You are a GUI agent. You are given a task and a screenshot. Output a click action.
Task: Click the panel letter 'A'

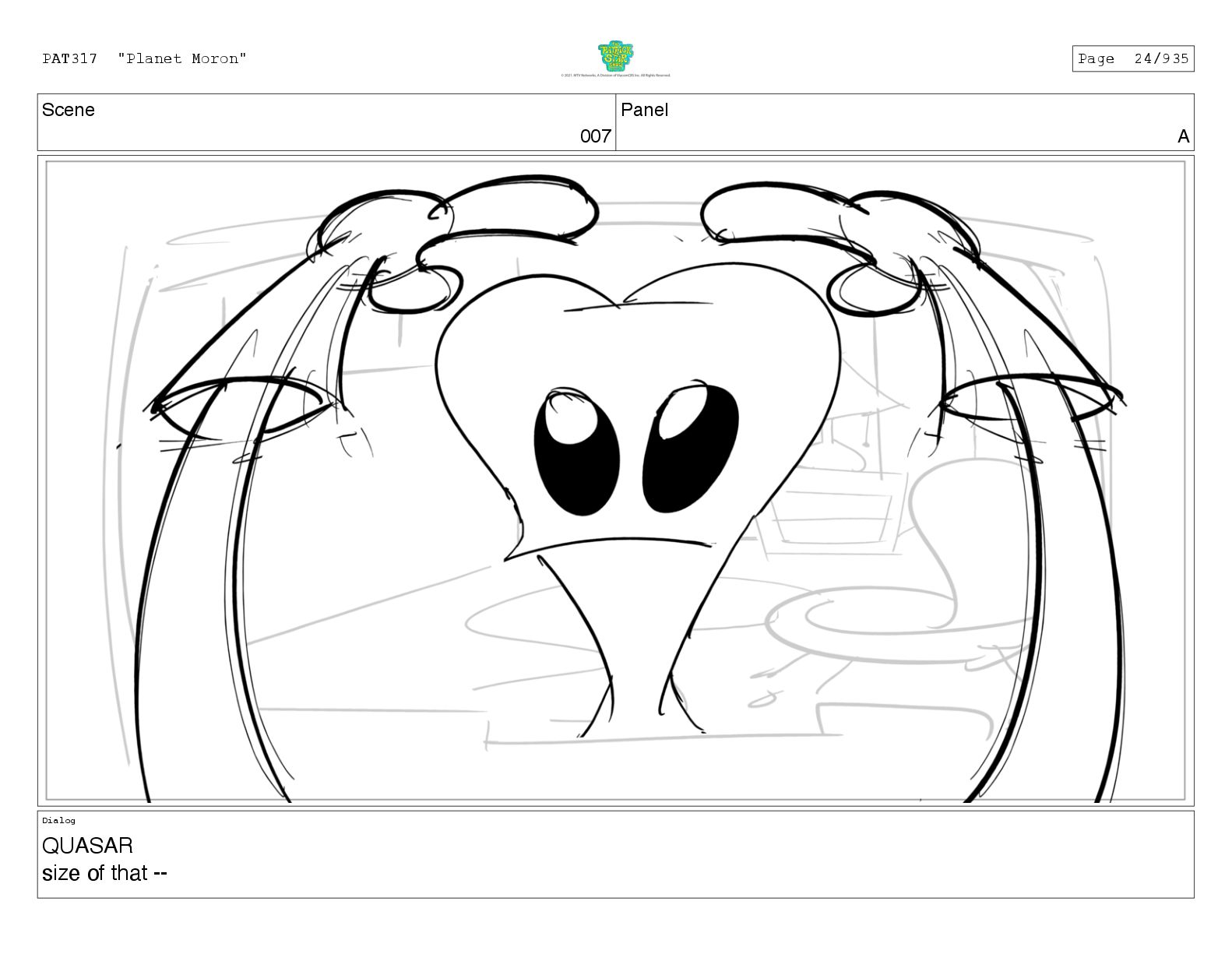click(x=1183, y=136)
